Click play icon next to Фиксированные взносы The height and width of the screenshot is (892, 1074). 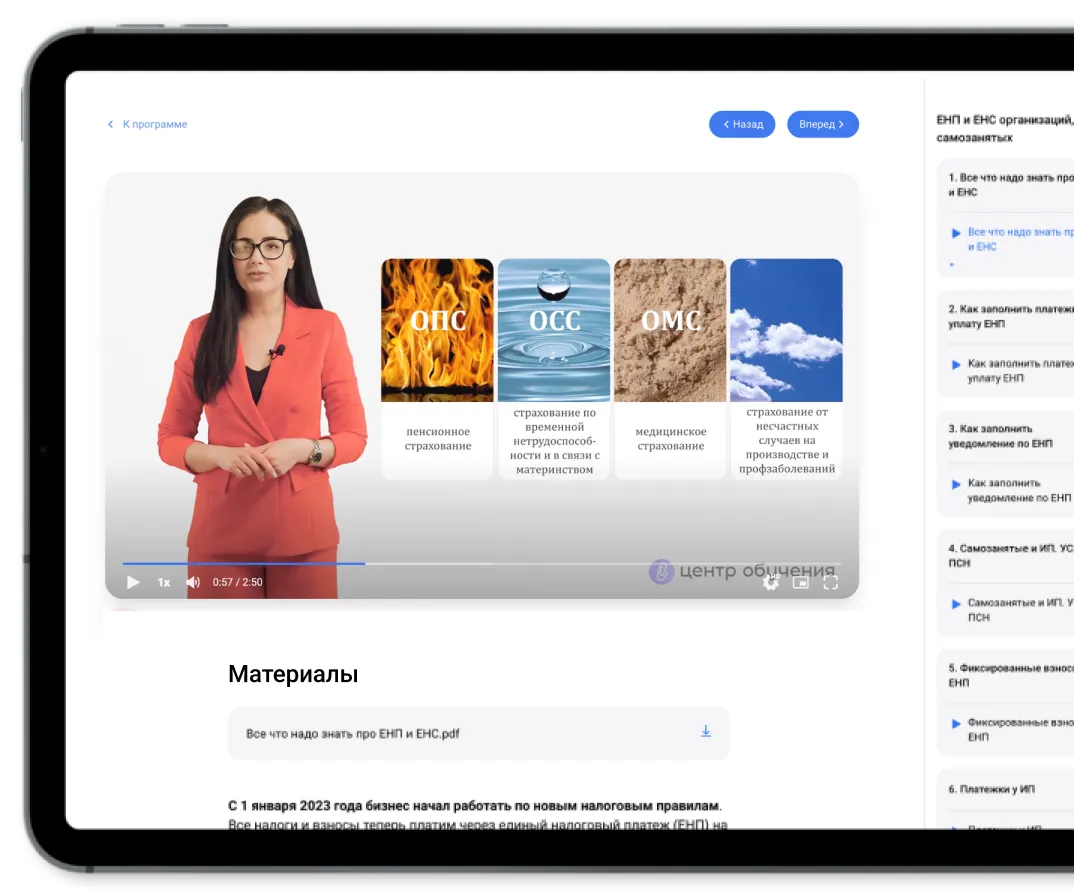956,722
